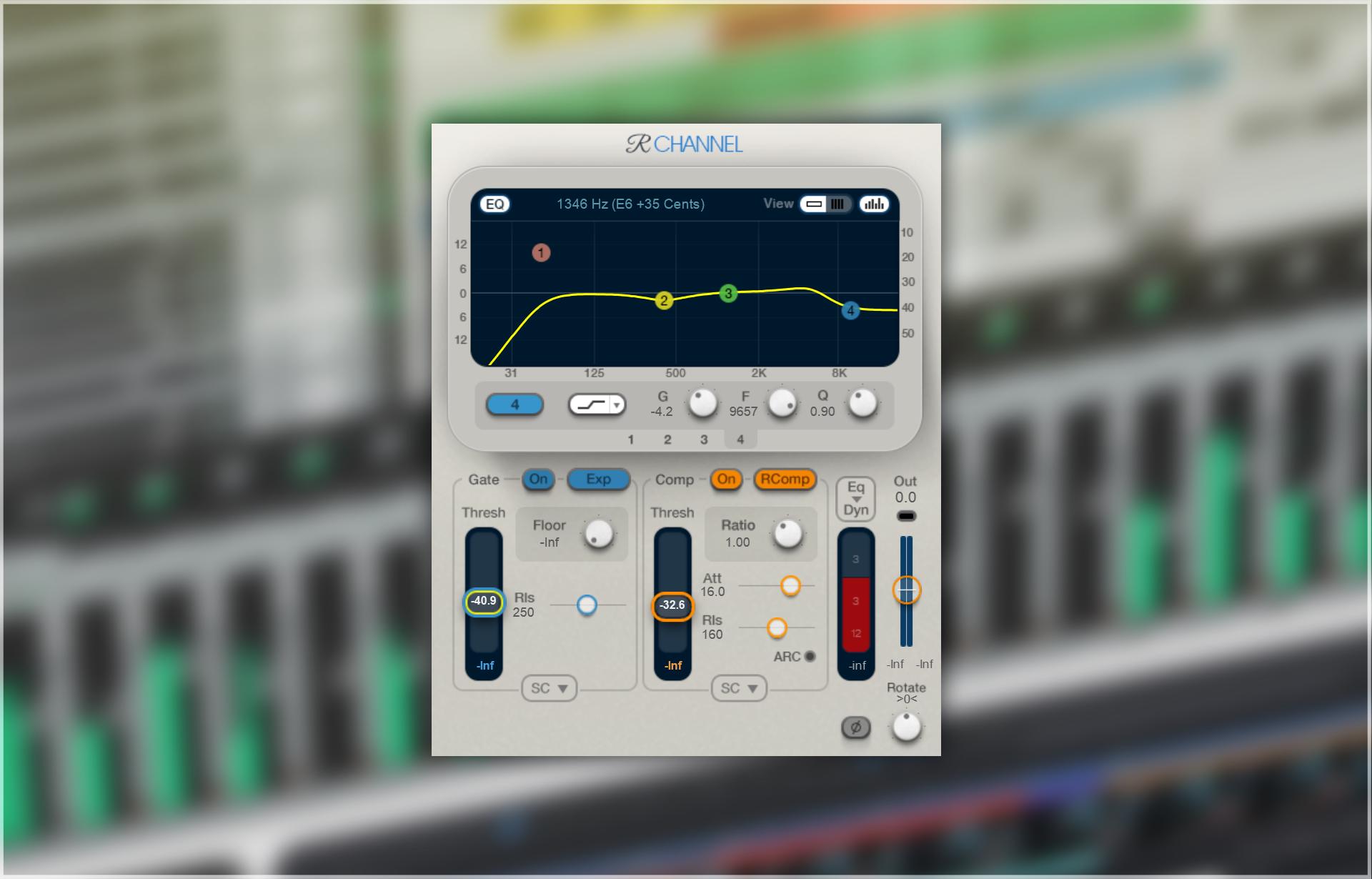Toggle the phase invert button
This screenshot has width=1372, height=879.
tap(855, 727)
